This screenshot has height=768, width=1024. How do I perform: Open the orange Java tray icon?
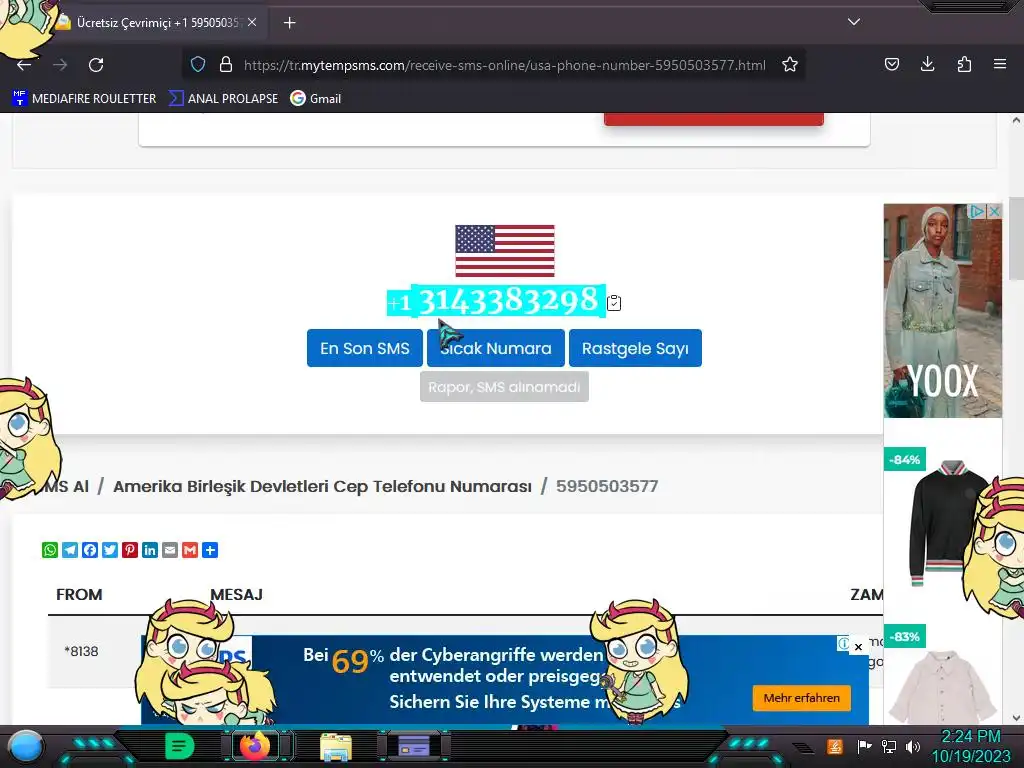835,746
